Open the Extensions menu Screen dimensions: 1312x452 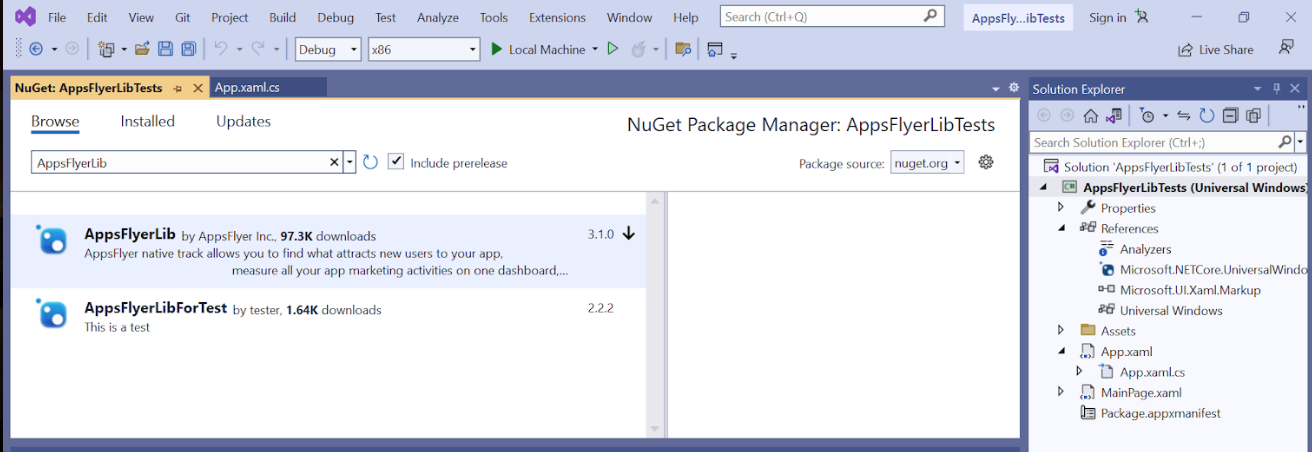tap(557, 17)
